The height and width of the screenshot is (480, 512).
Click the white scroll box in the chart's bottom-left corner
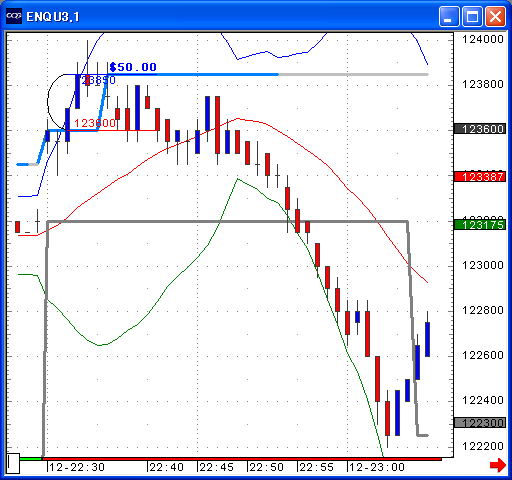[13, 463]
